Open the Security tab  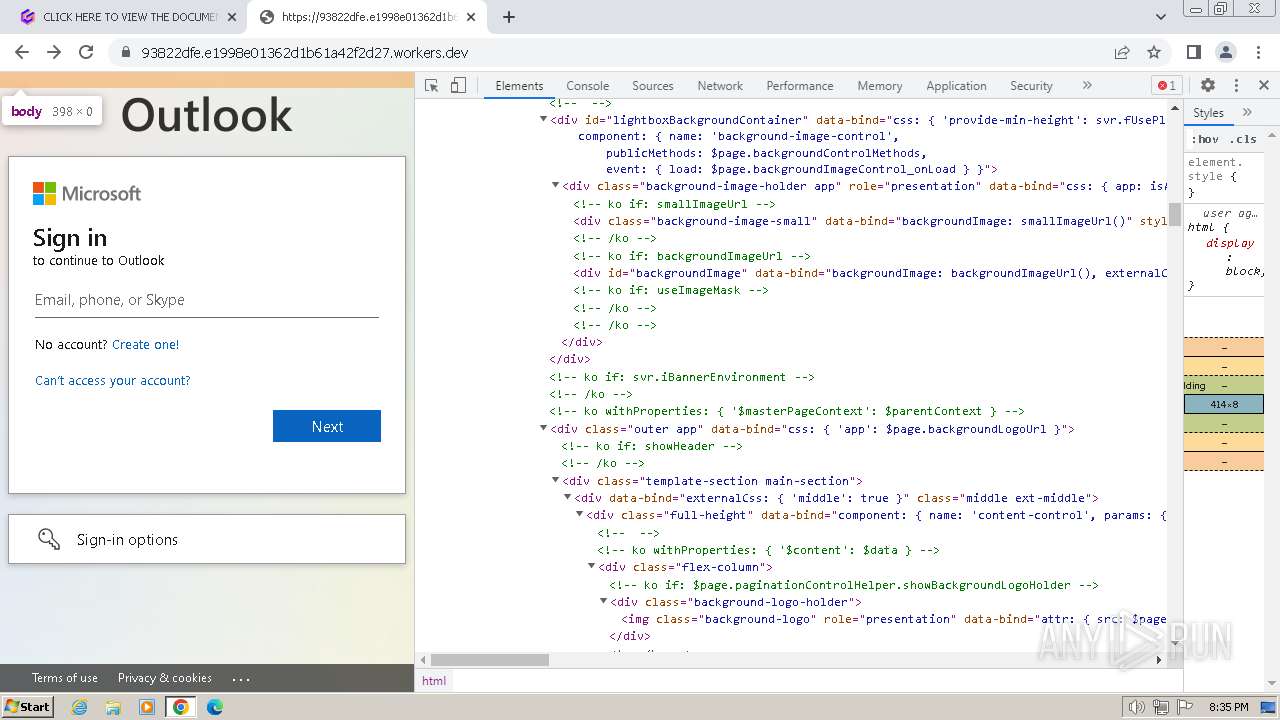pyautogui.click(x=1031, y=86)
